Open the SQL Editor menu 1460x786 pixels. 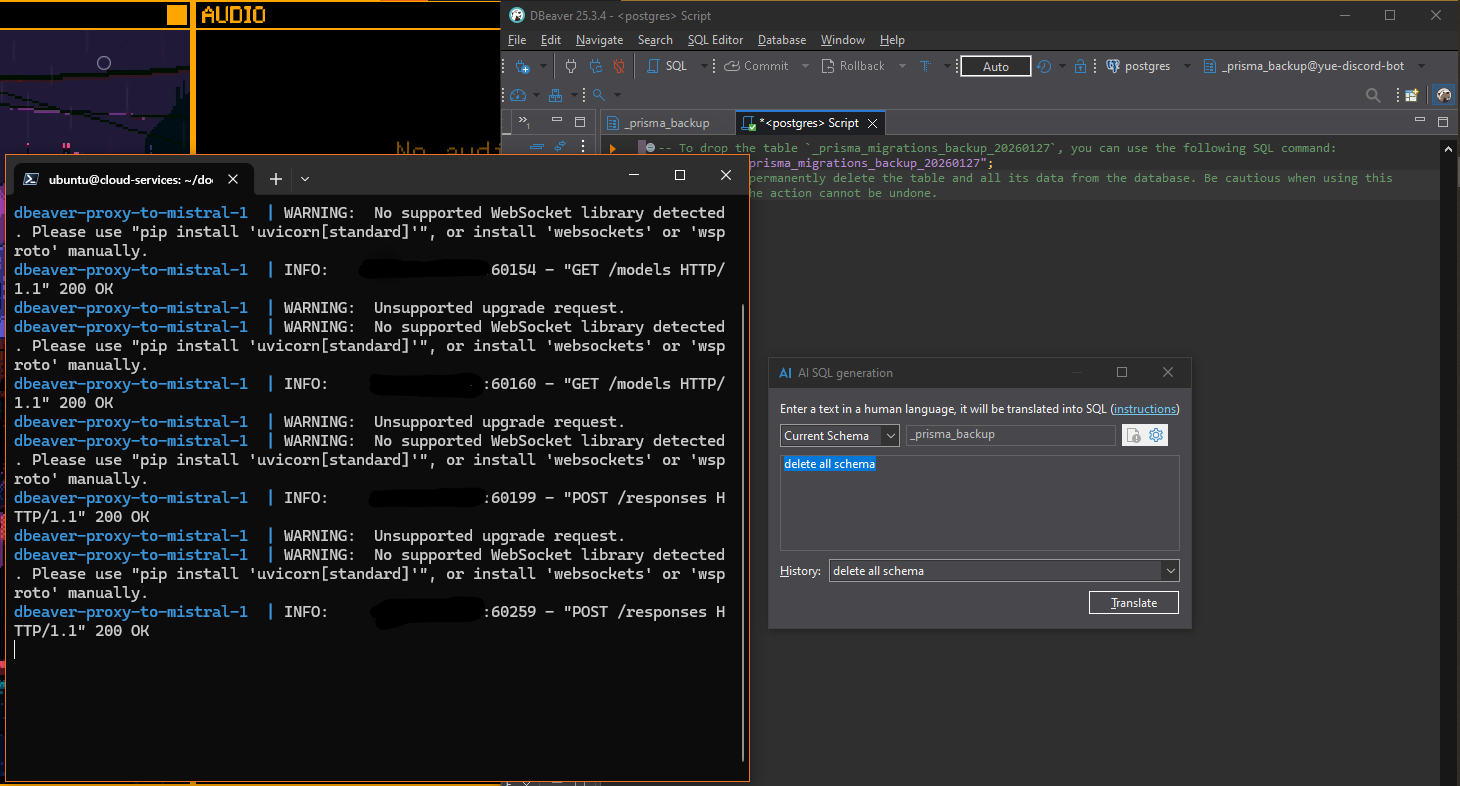pos(715,40)
